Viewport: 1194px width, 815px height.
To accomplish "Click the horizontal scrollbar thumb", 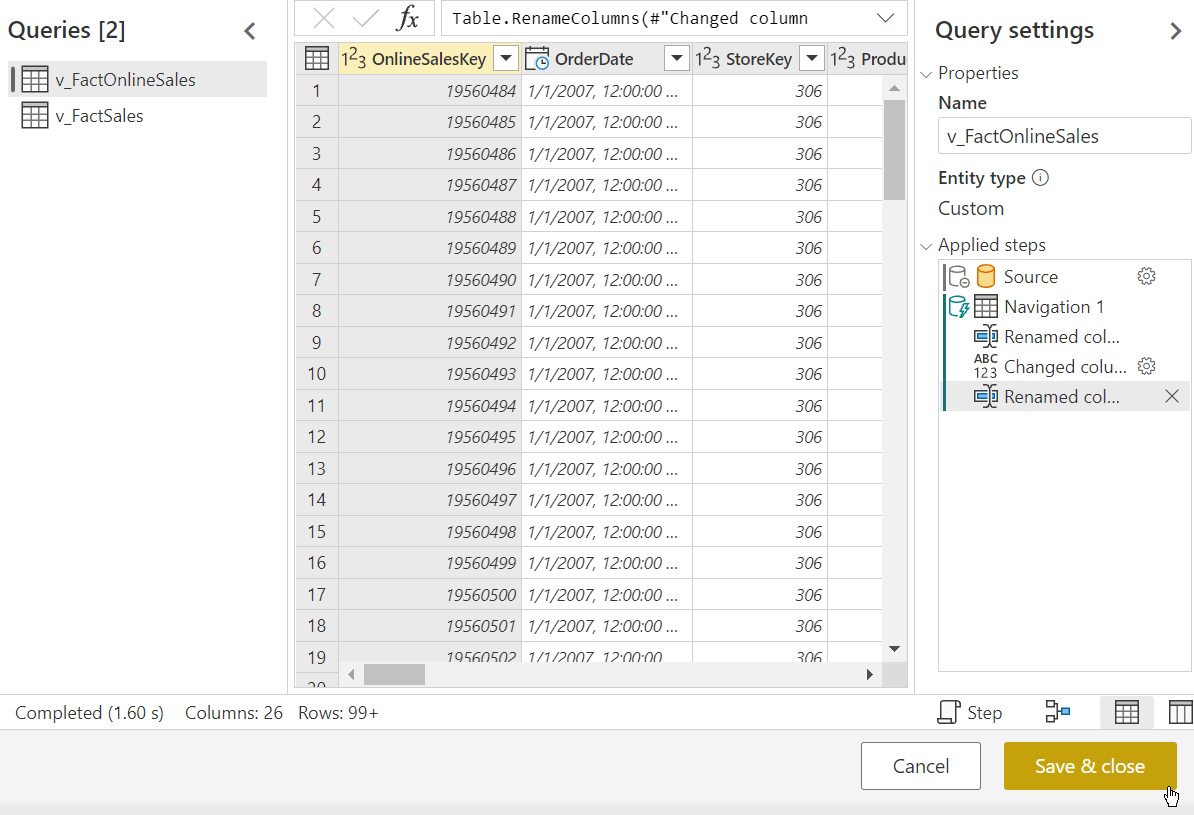I will pos(394,675).
